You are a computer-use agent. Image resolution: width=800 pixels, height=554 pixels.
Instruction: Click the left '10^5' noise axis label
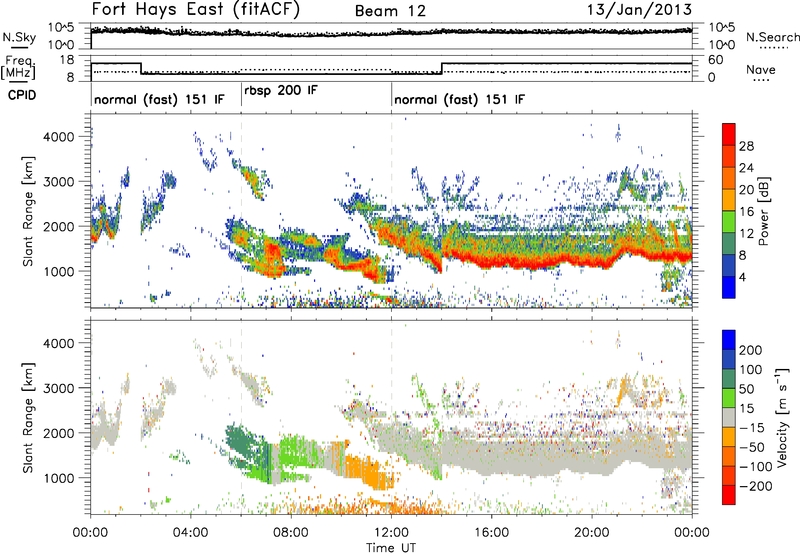click(61, 28)
